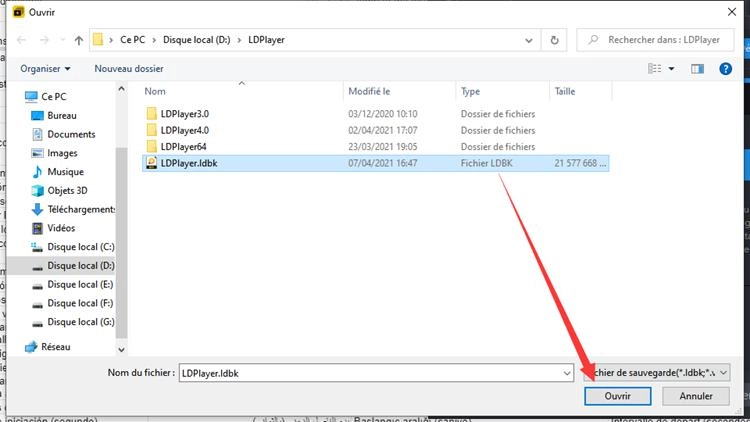Image resolution: width=750 pixels, height=422 pixels.
Task: Select Disque local (G:) drive
Action: coord(81,322)
